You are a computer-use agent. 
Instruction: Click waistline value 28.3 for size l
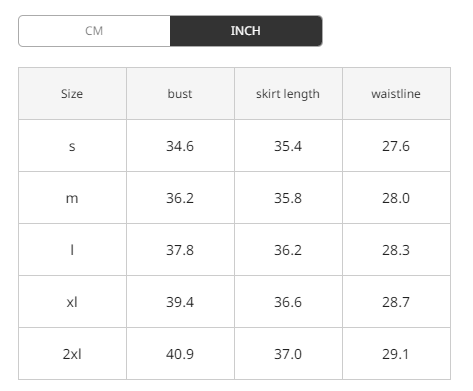click(396, 250)
